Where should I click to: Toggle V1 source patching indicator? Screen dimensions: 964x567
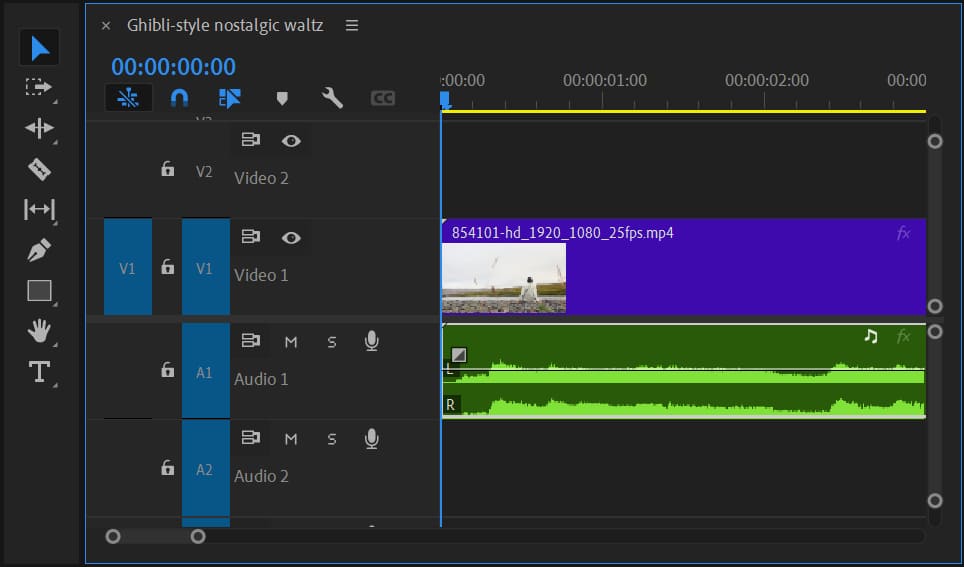tap(128, 267)
